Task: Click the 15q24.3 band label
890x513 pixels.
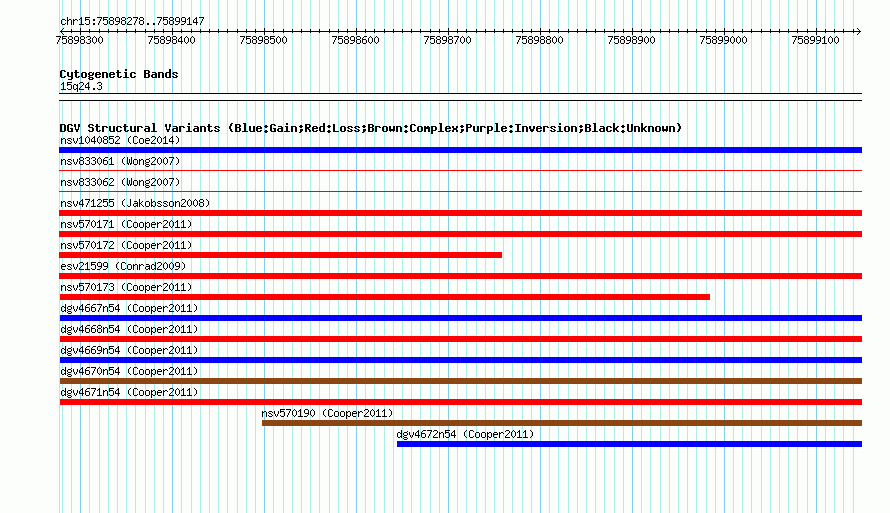Action: coord(81,86)
